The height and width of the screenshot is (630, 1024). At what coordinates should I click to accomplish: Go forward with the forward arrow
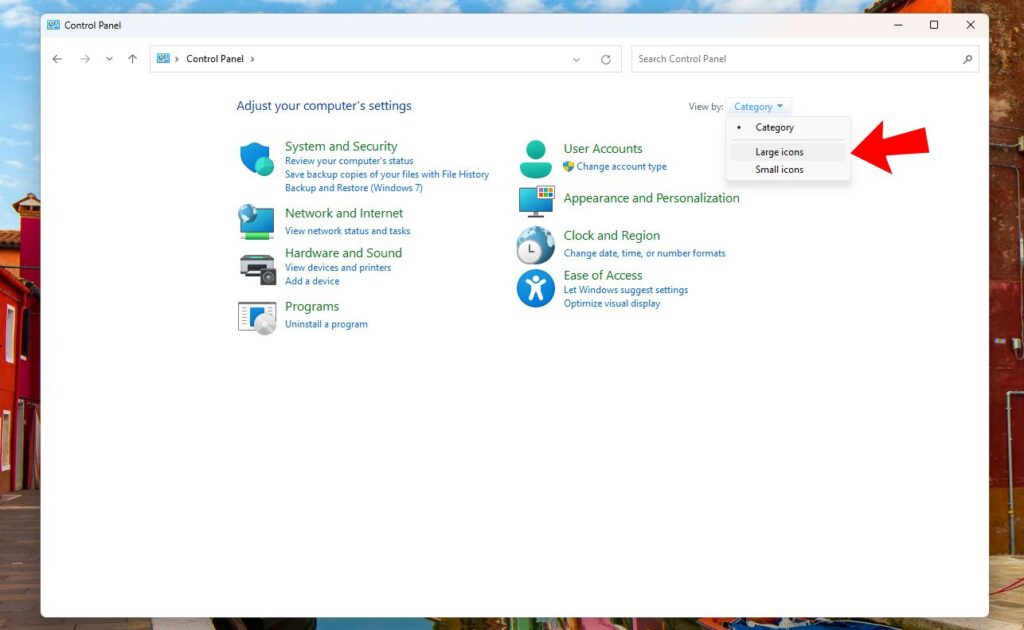point(85,59)
